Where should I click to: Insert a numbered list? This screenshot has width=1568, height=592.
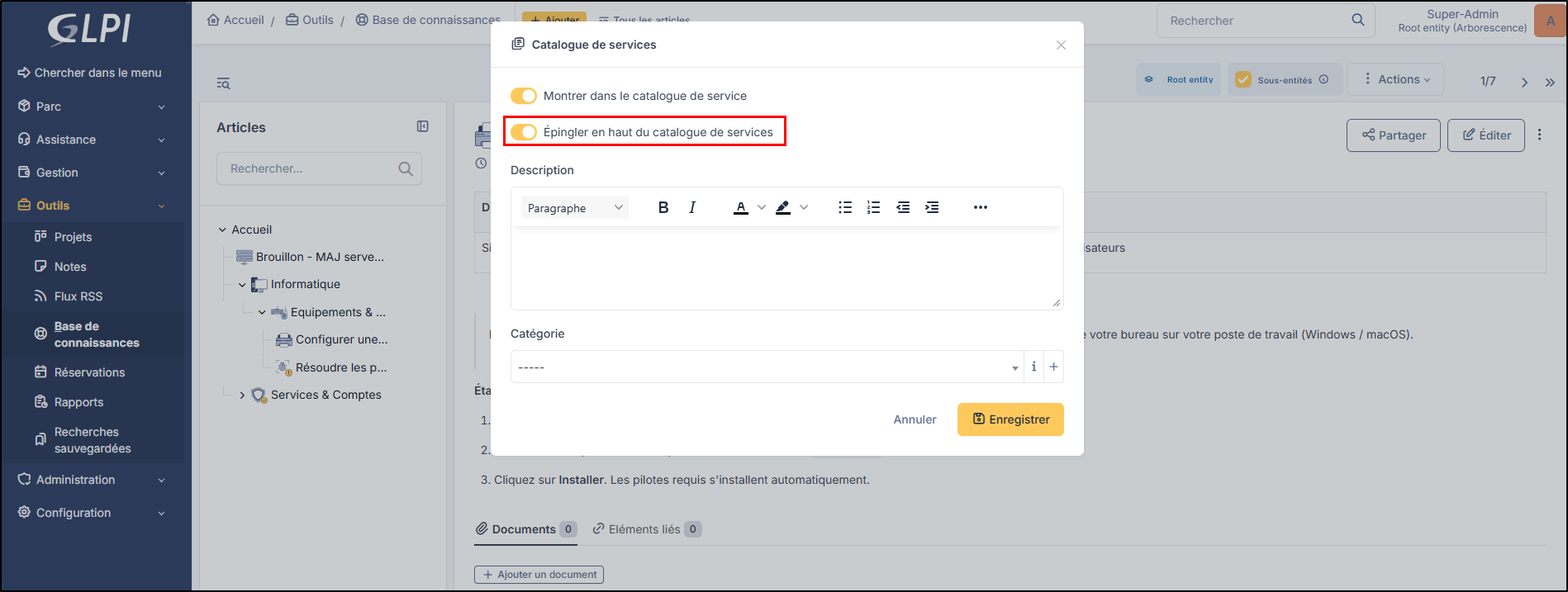pos(873,207)
